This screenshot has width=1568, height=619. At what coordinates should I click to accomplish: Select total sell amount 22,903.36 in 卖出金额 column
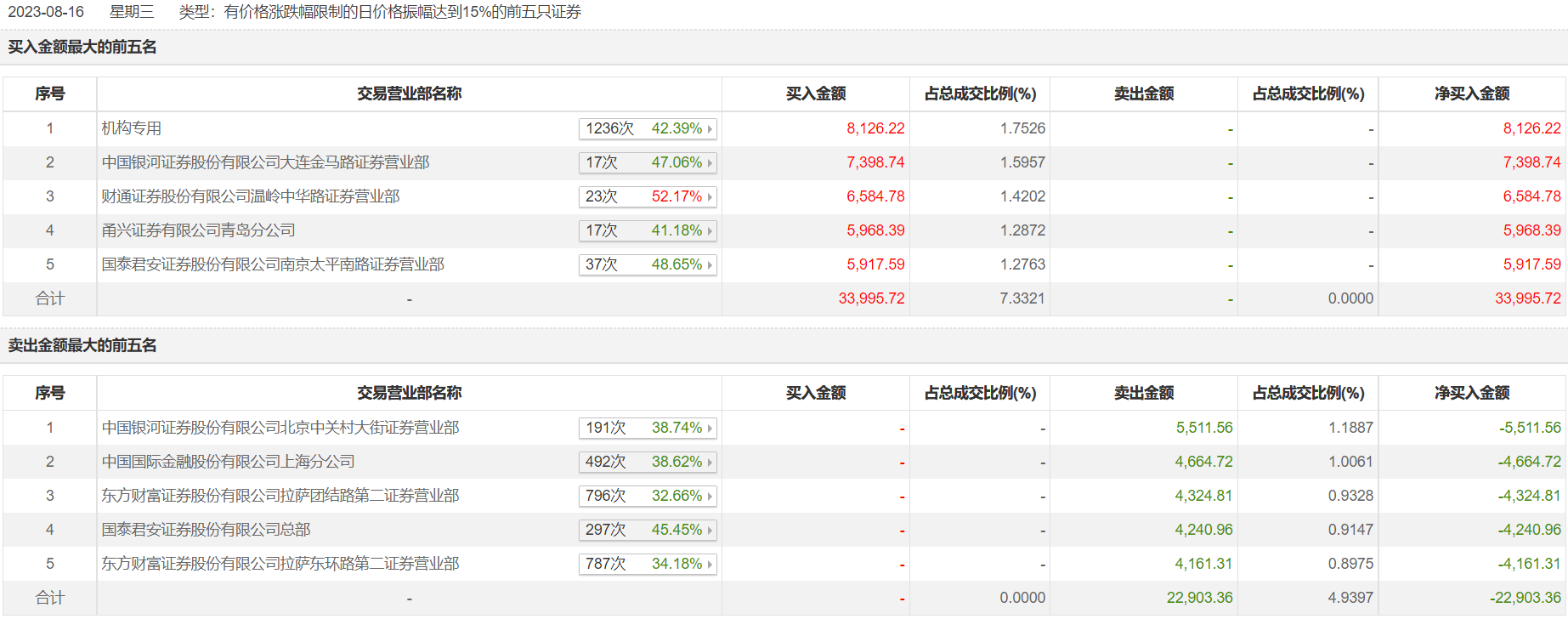[1199, 598]
